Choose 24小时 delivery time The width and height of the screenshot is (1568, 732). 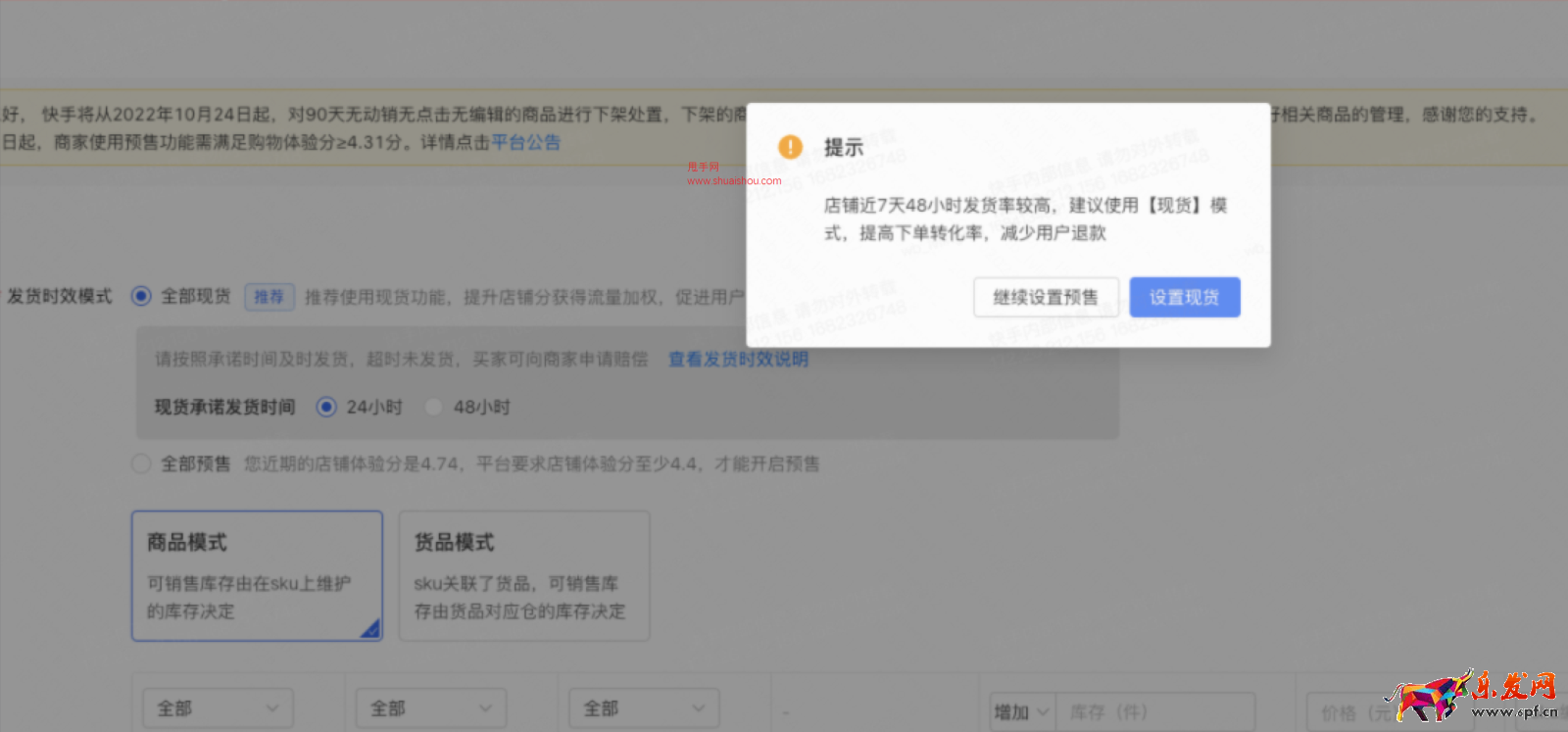coord(326,407)
